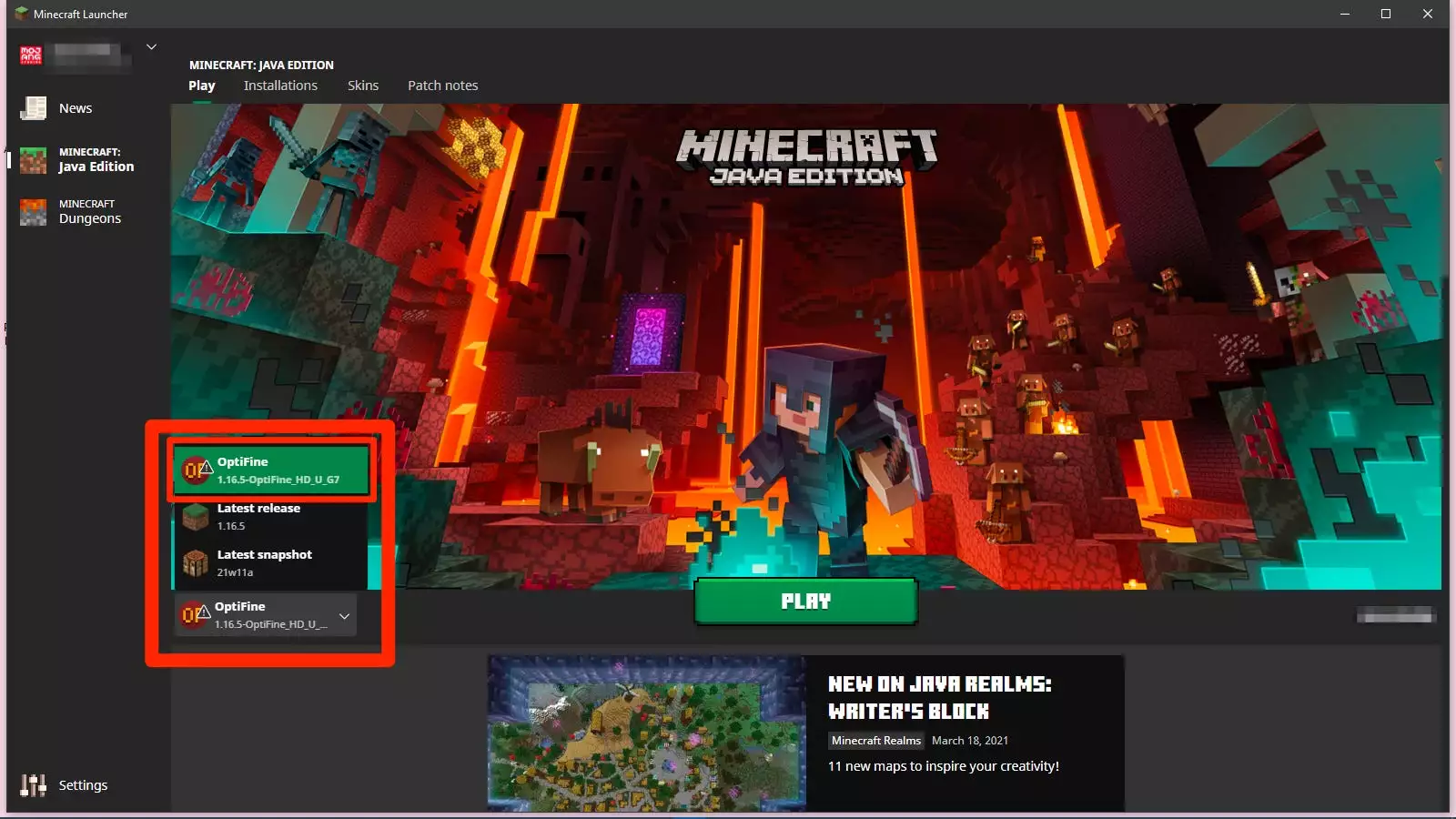This screenshot has width=1456, height=819.
Task: View the Patch notes tab
Action: [442, 86]
